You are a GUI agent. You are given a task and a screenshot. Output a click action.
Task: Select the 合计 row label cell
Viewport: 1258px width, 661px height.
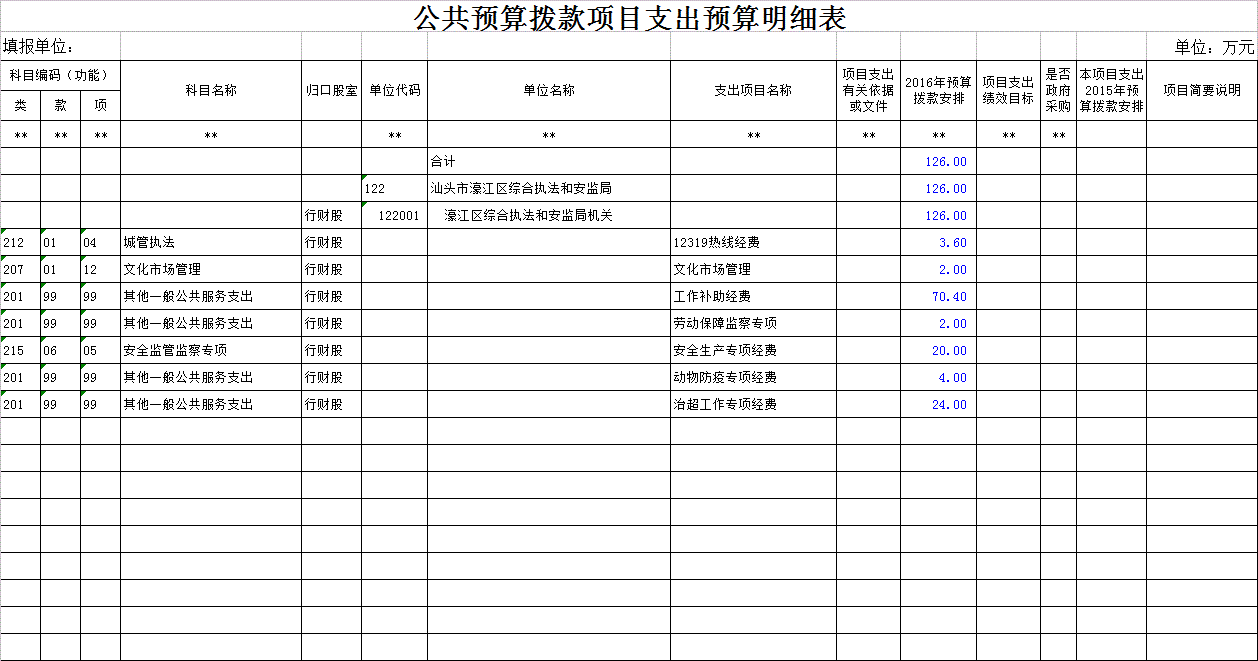point(548,162)
